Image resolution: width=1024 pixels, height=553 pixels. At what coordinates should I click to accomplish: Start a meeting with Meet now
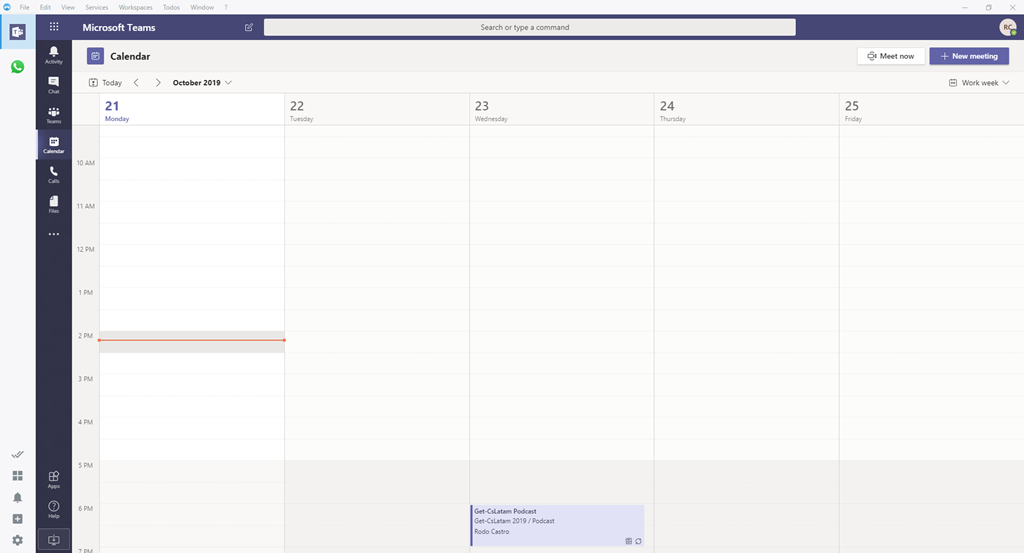click(x=890, y=56)
